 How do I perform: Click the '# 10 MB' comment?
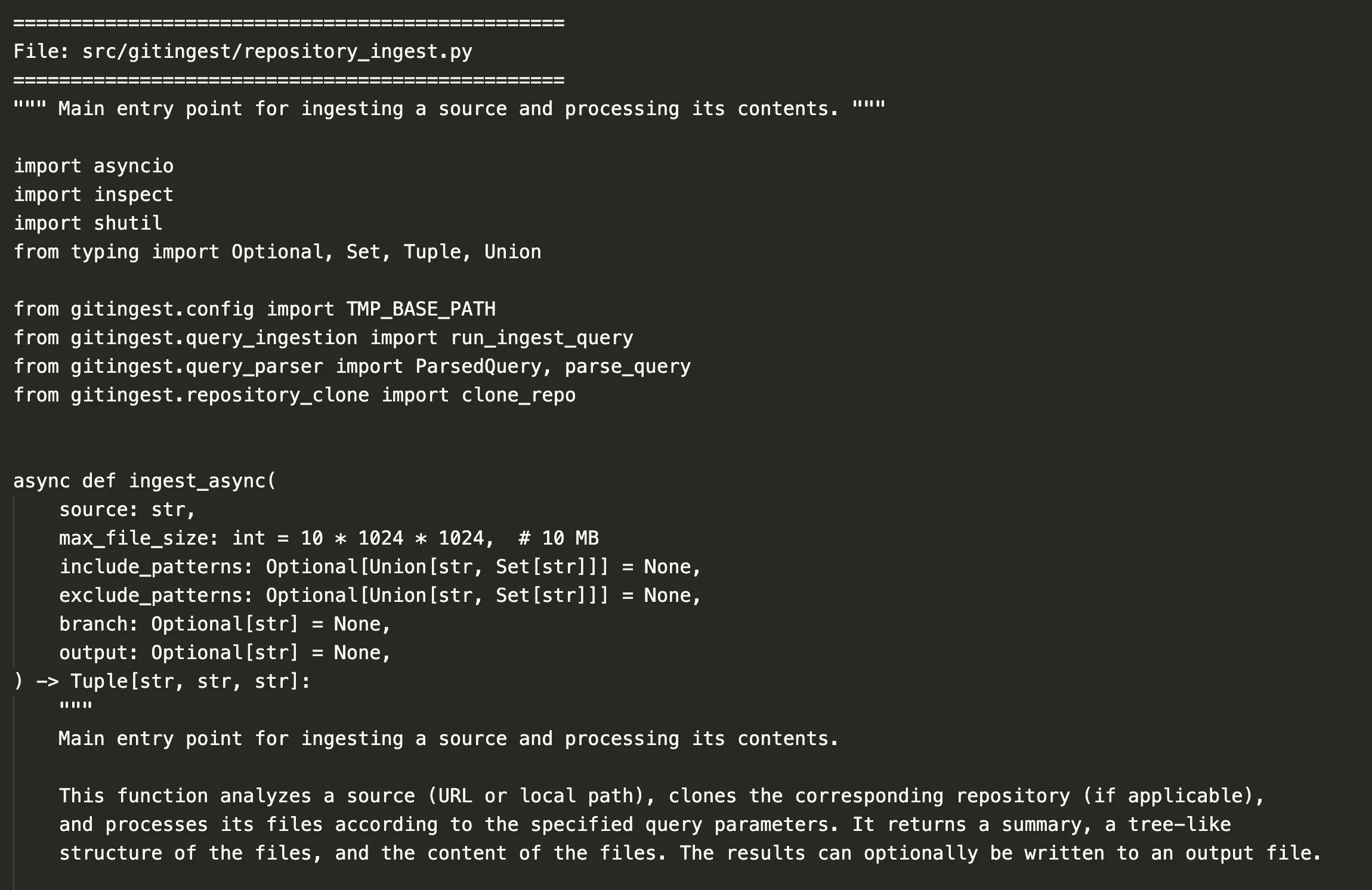point(559,538)
